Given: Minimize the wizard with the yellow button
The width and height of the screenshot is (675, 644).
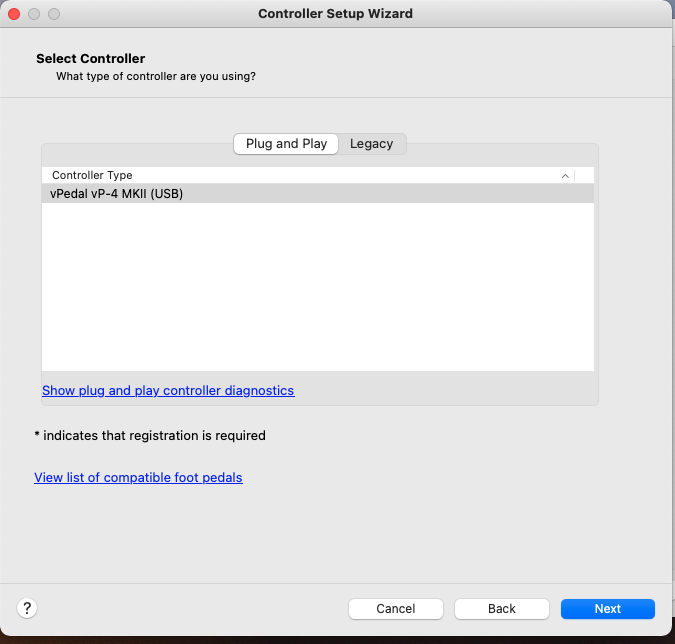Looking at the screenshot, I should tap(34, 14).
